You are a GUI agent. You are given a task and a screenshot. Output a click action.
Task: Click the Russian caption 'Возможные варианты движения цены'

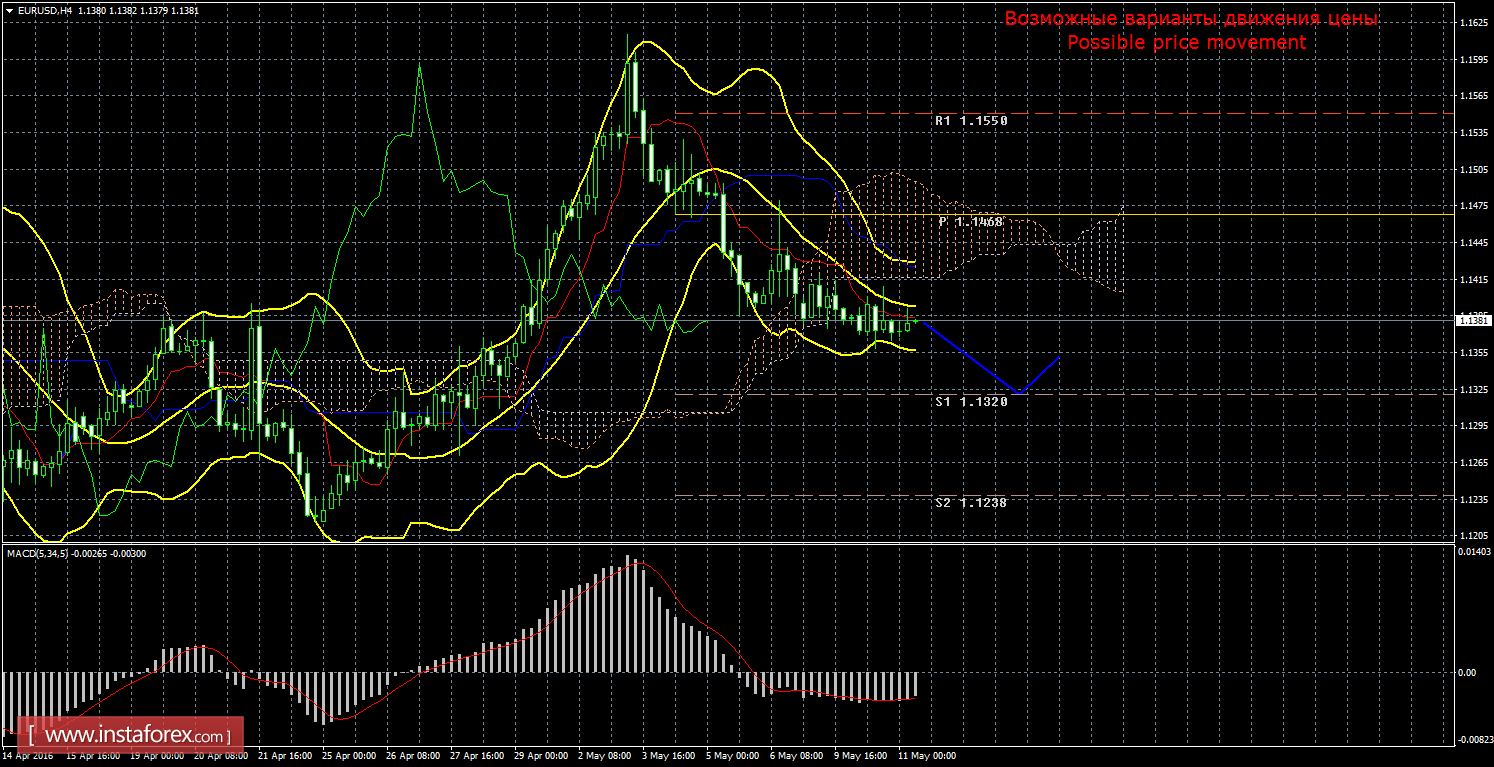[1191, 19]
